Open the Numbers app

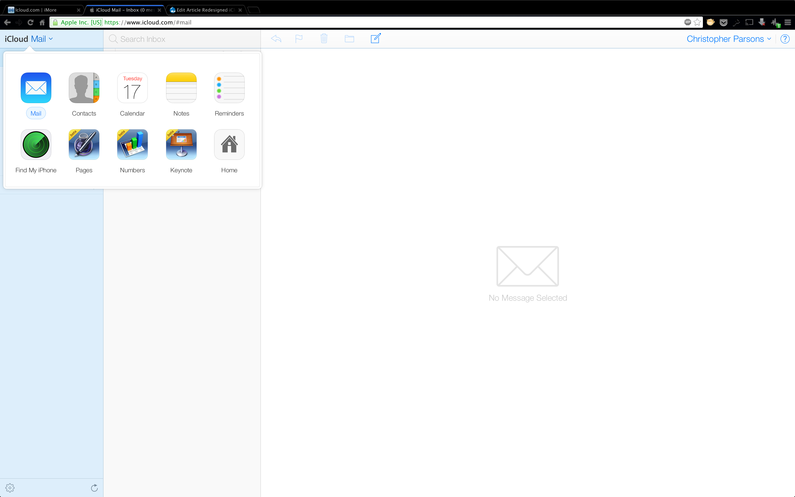132,145
